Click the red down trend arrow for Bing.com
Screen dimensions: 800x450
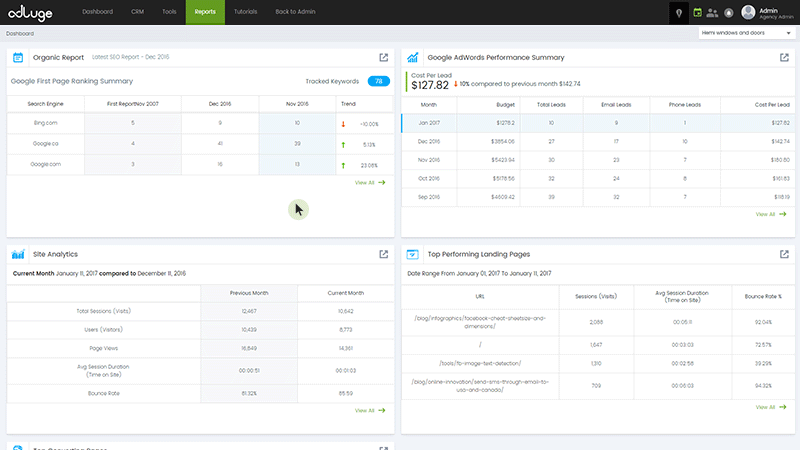point(343,124)
